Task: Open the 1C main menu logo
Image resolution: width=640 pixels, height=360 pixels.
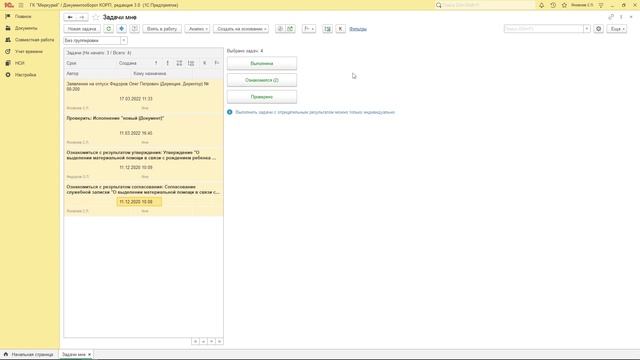Action: click(x=9, y=5)
